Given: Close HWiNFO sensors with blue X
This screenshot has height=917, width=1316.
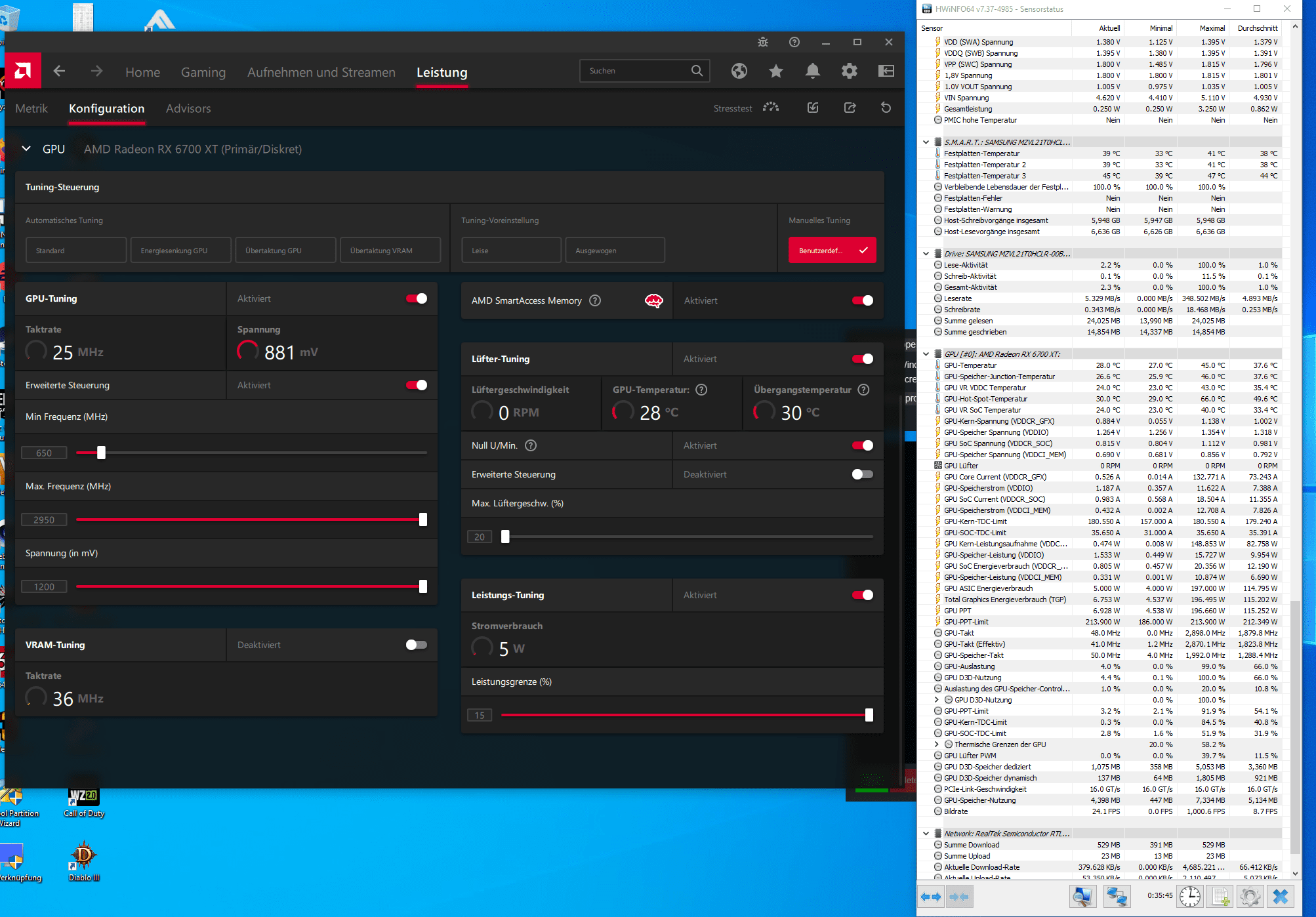Looking at the screenshot, I should [x=1281, y=896].
